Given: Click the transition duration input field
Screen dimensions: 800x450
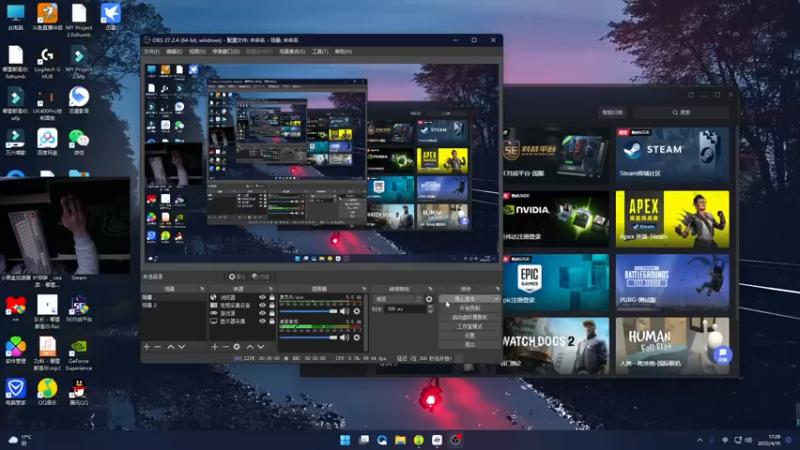Looking at the screenshot, I should pyautogui.click(x=406, y=309).
